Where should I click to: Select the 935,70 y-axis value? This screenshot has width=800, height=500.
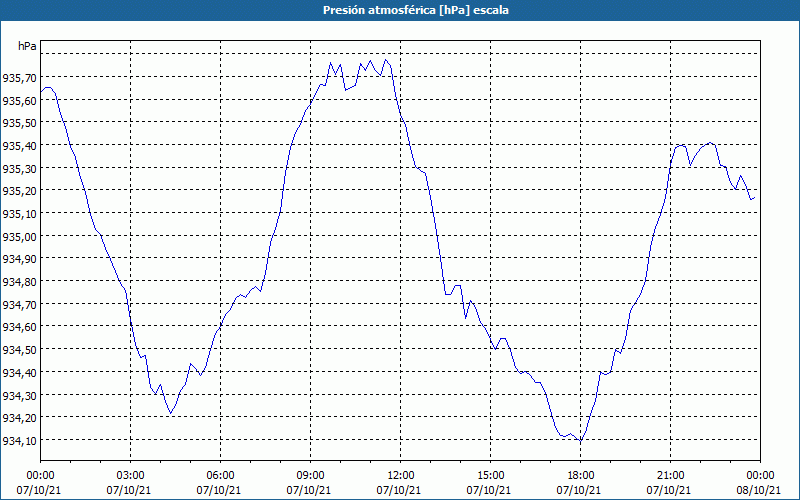(x=20, y=78)
